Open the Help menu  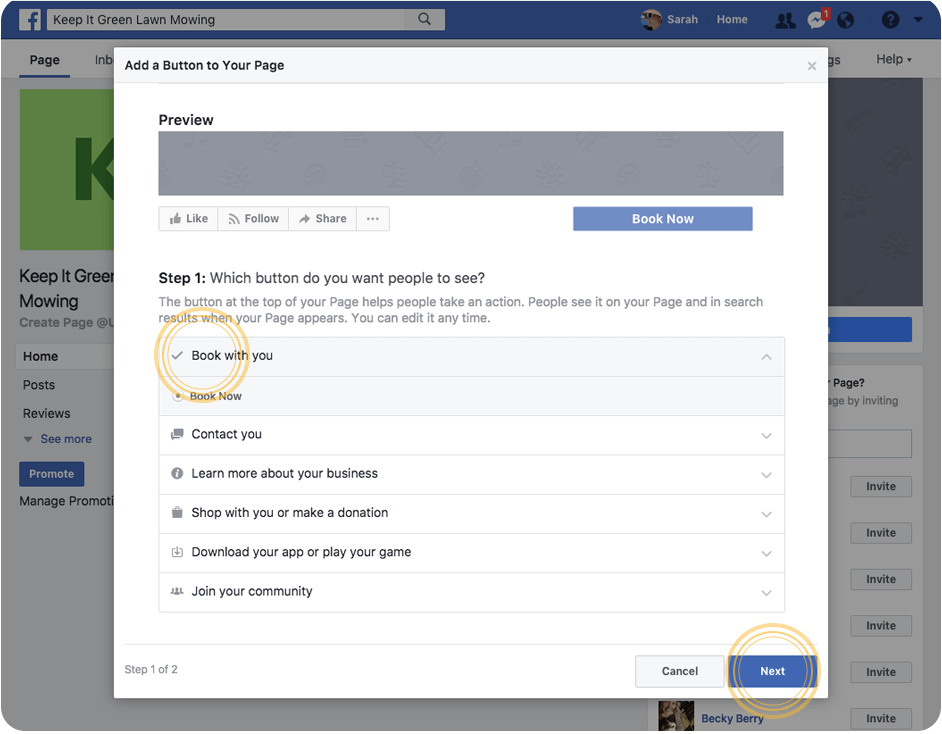(x=893, y=59)
